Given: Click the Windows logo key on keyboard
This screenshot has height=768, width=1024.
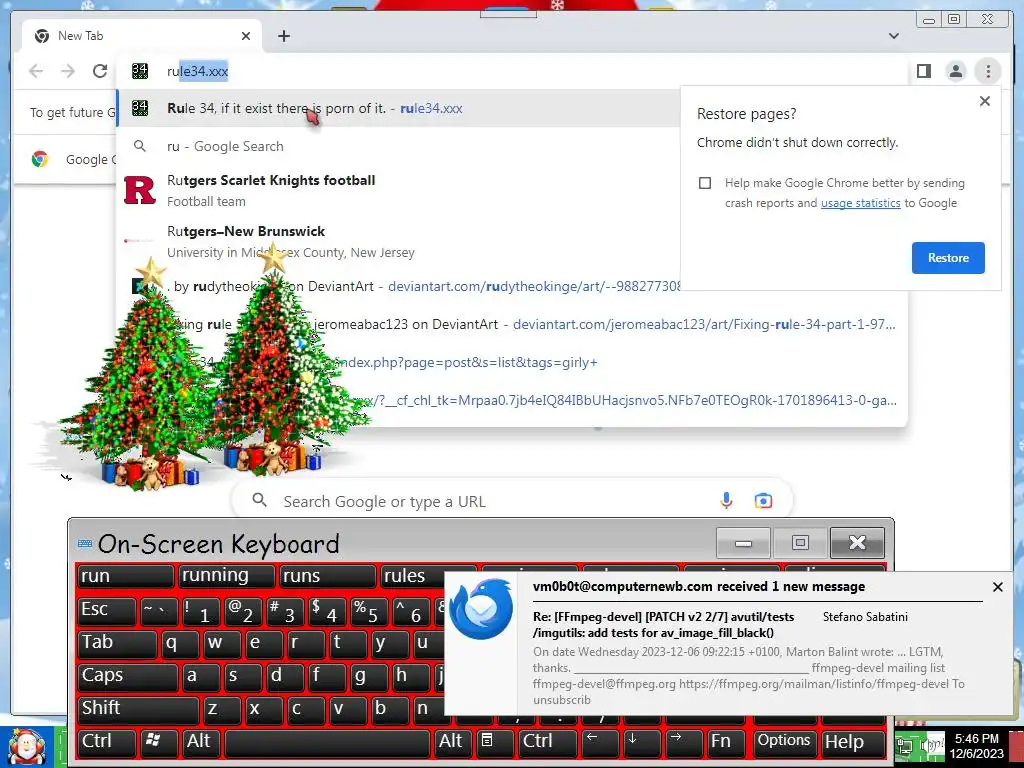Looking at the screenshot, I should point(157,742).
